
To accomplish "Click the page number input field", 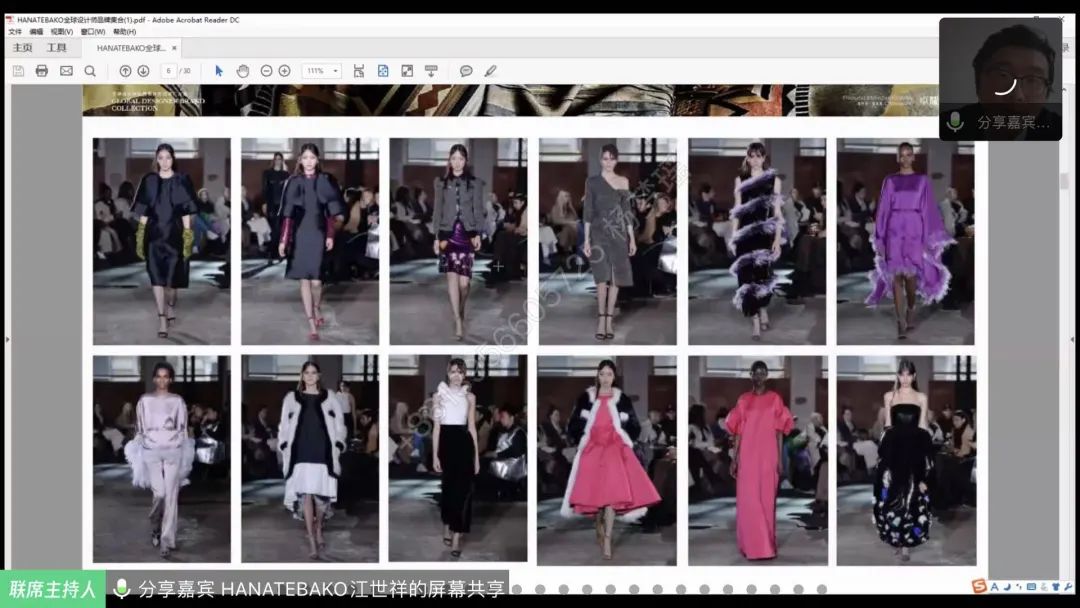I will click(x=168, y=71).
